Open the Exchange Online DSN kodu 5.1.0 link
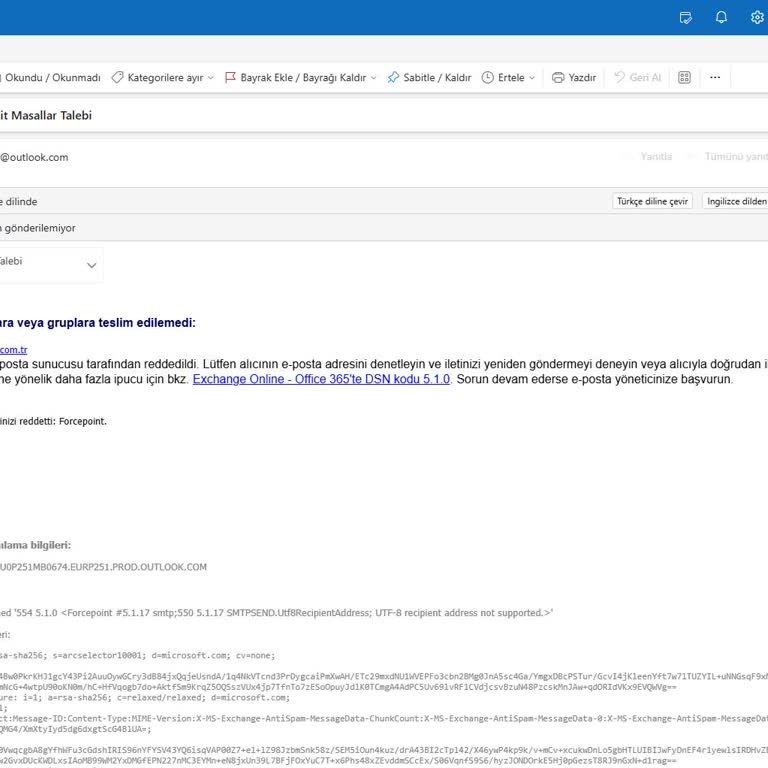Screen dimensions: 768x768 coord(321,380)
